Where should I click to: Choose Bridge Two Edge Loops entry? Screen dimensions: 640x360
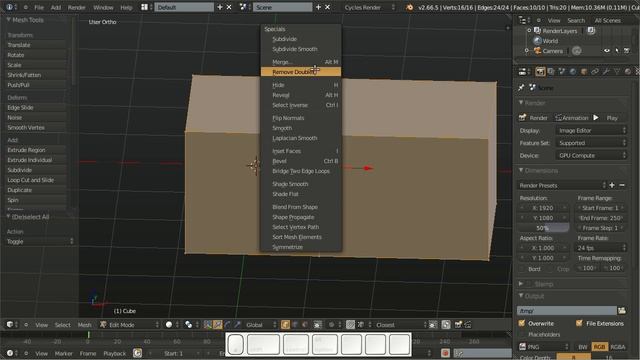[301, 171]
